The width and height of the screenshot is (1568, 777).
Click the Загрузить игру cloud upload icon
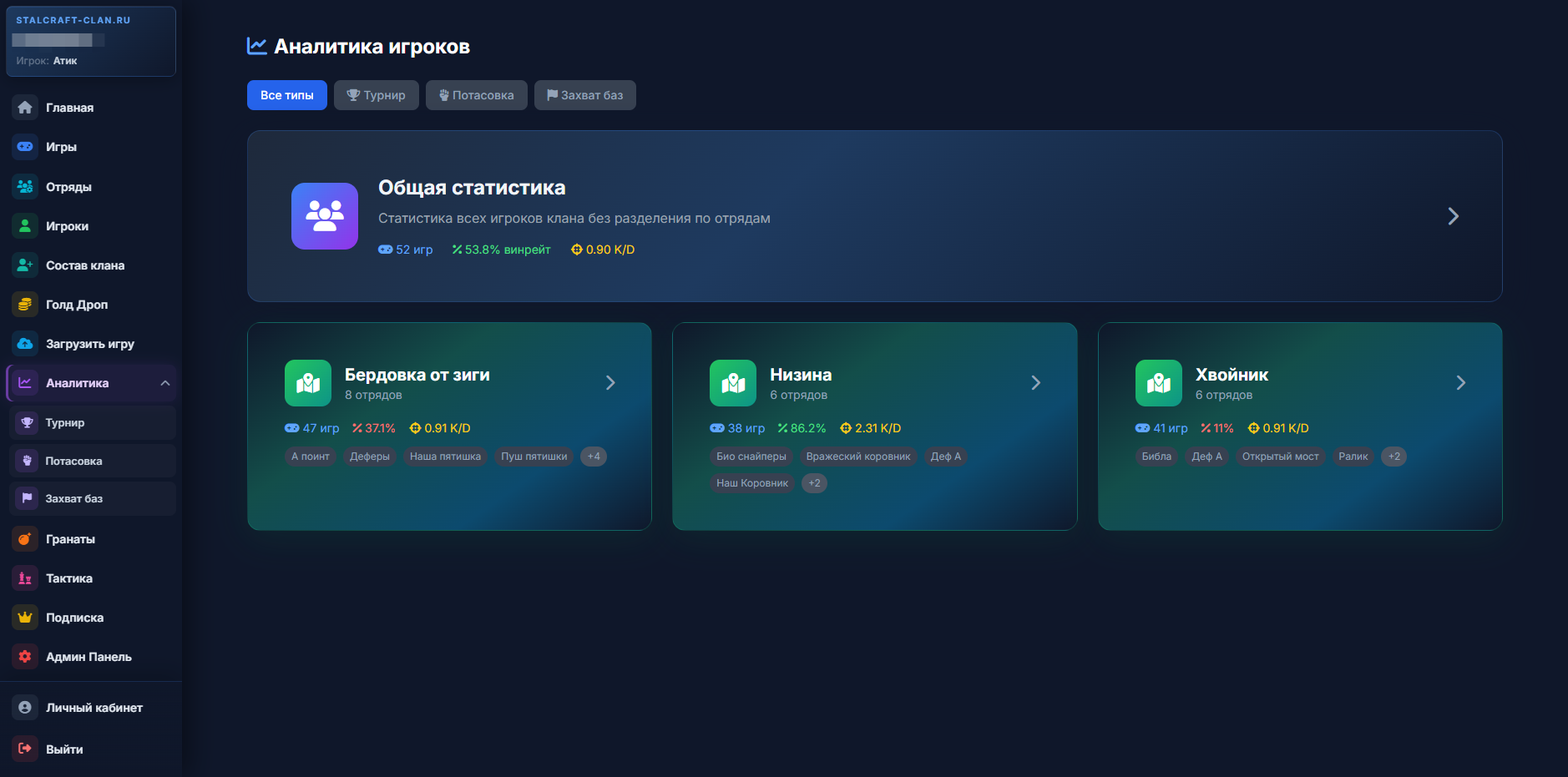[x=25, y=344]
